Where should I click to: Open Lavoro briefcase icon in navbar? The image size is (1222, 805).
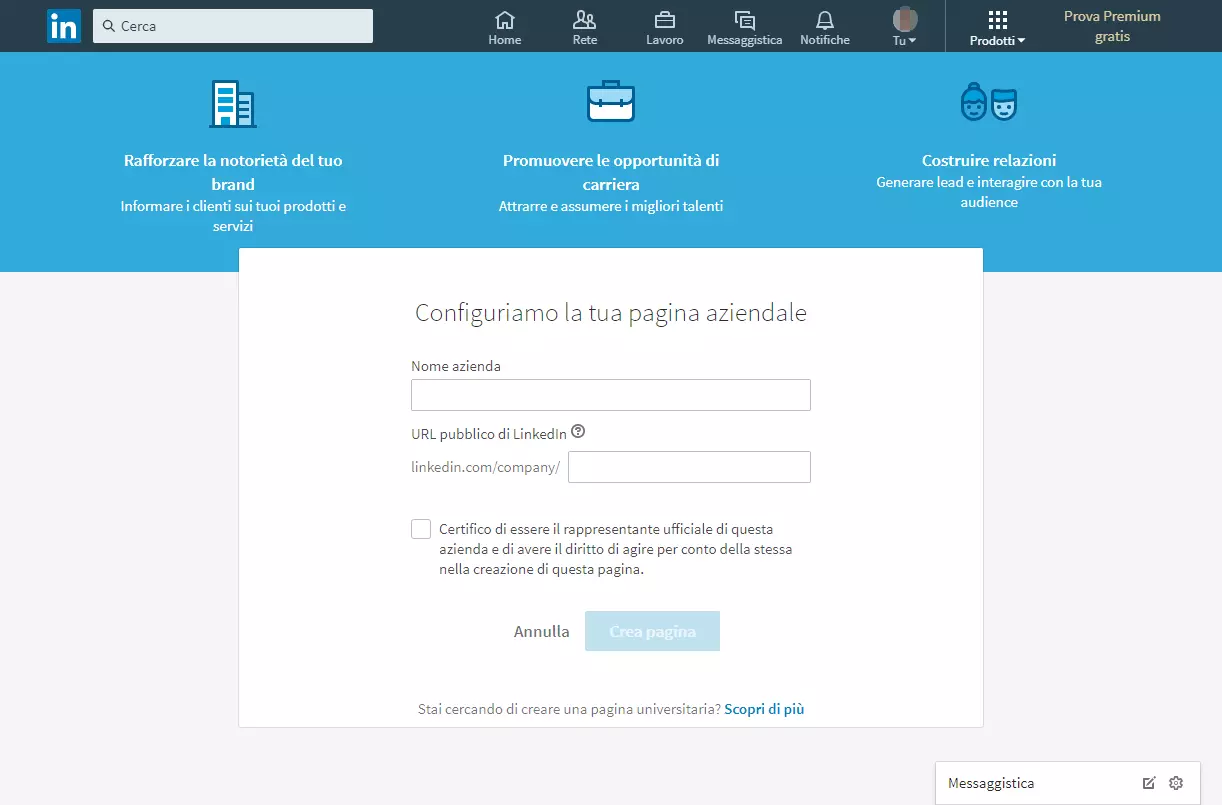[665, 20]
